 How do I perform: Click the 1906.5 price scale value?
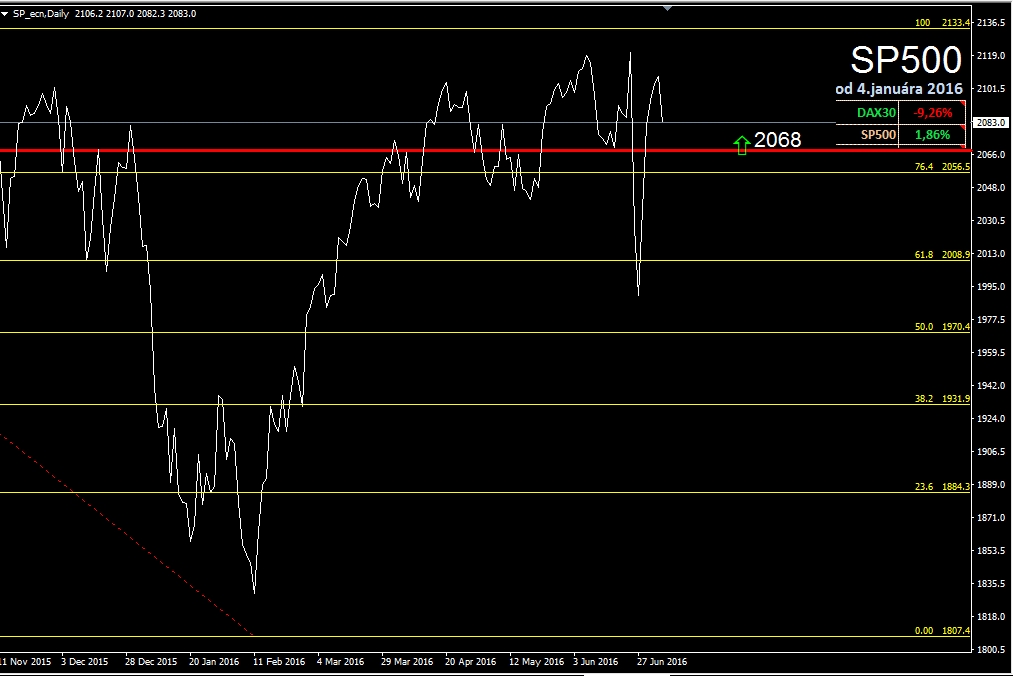pyautogui.click(x=991, y=451)
